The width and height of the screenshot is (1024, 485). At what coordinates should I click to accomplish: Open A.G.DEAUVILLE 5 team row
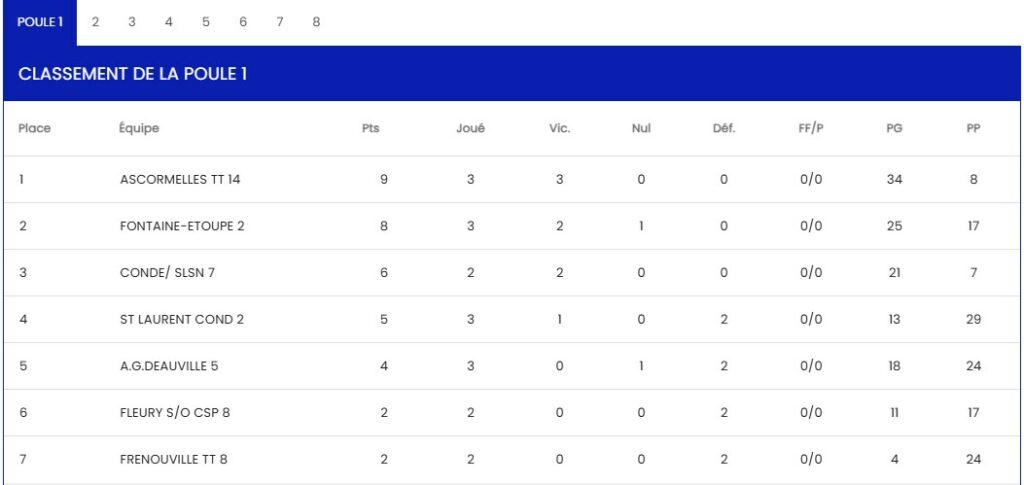pos(169,366)
